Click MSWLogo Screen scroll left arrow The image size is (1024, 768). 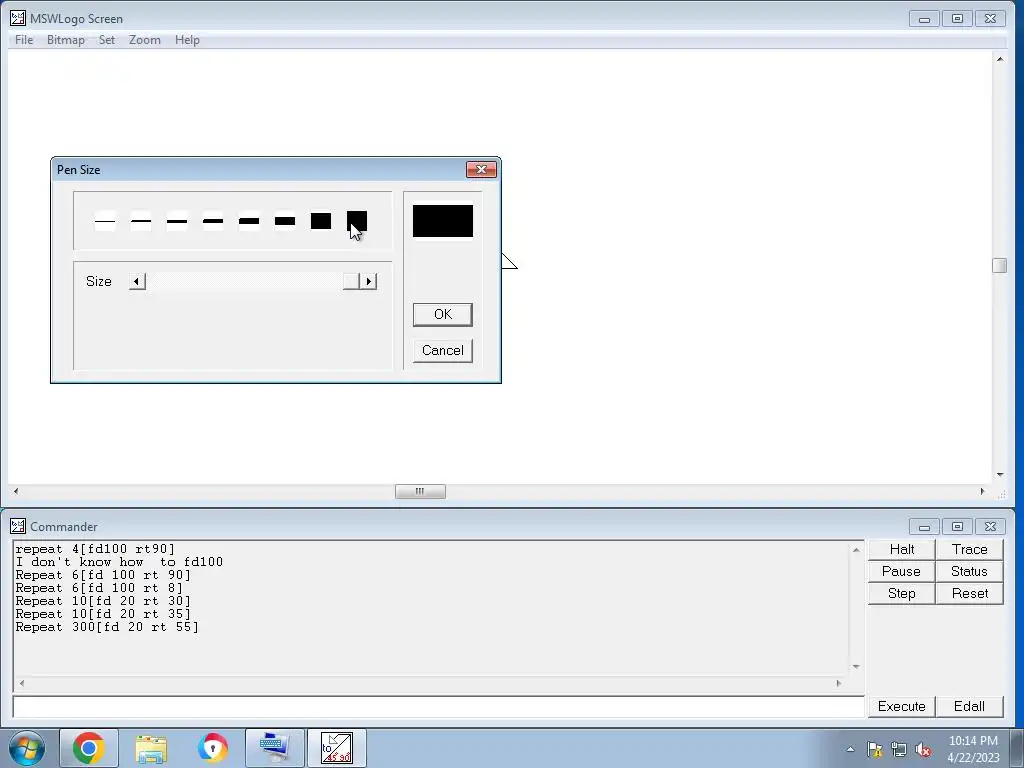coord(16,492)
